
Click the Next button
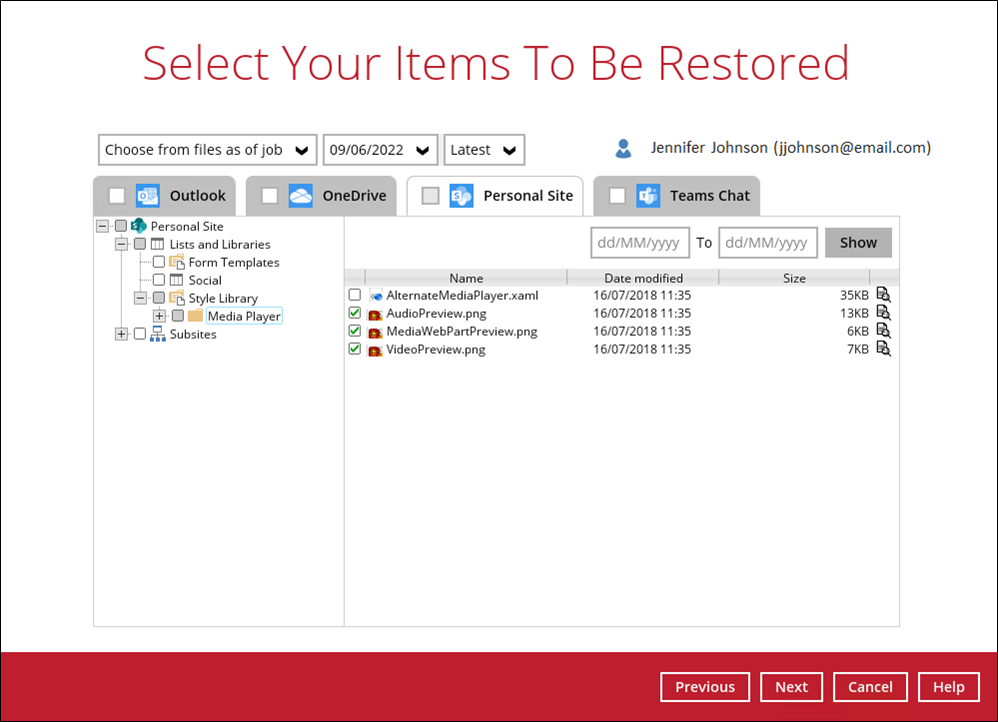point(791,687)
